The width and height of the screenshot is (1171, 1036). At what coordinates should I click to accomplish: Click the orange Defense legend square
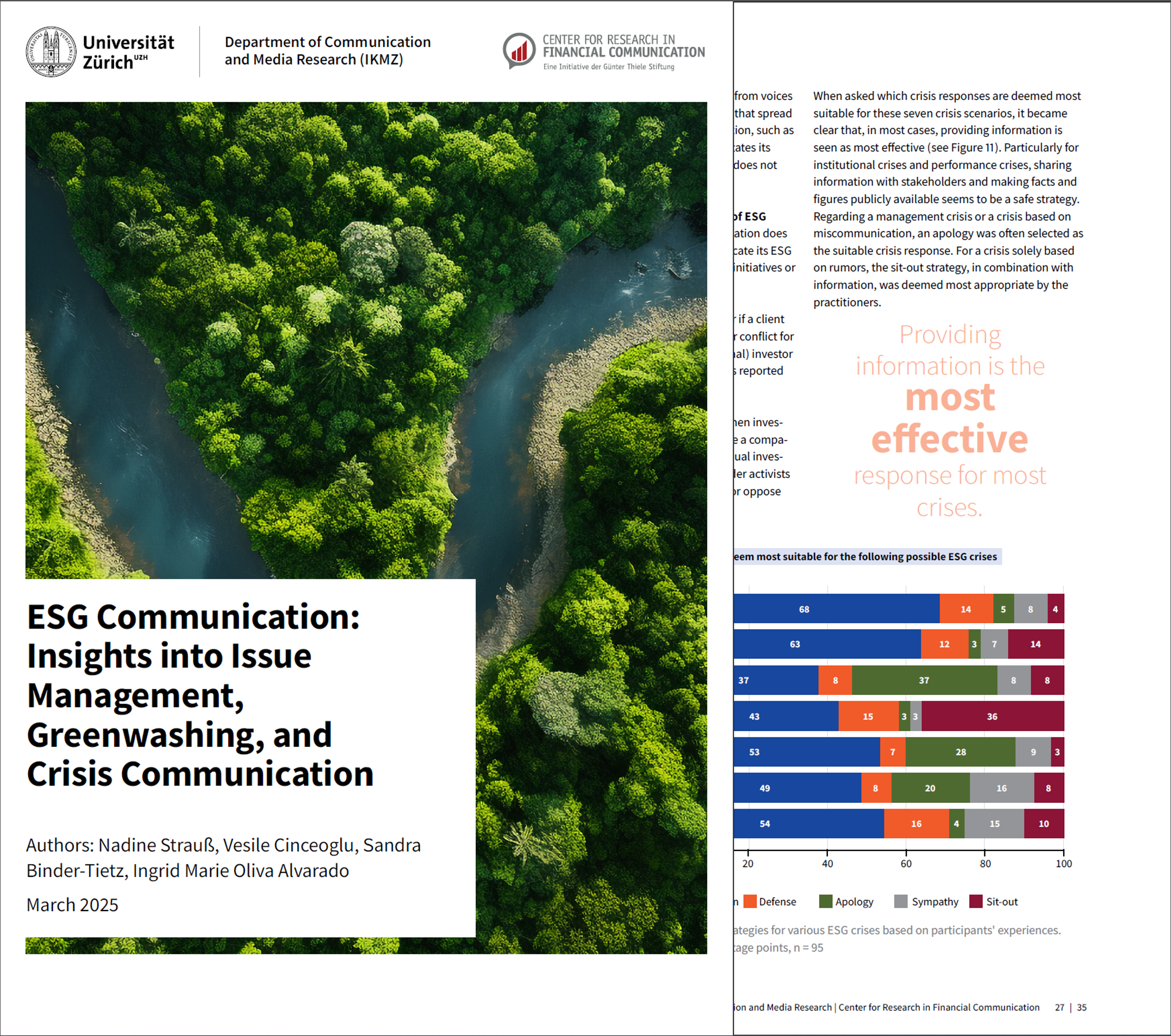tap(750, 902)
